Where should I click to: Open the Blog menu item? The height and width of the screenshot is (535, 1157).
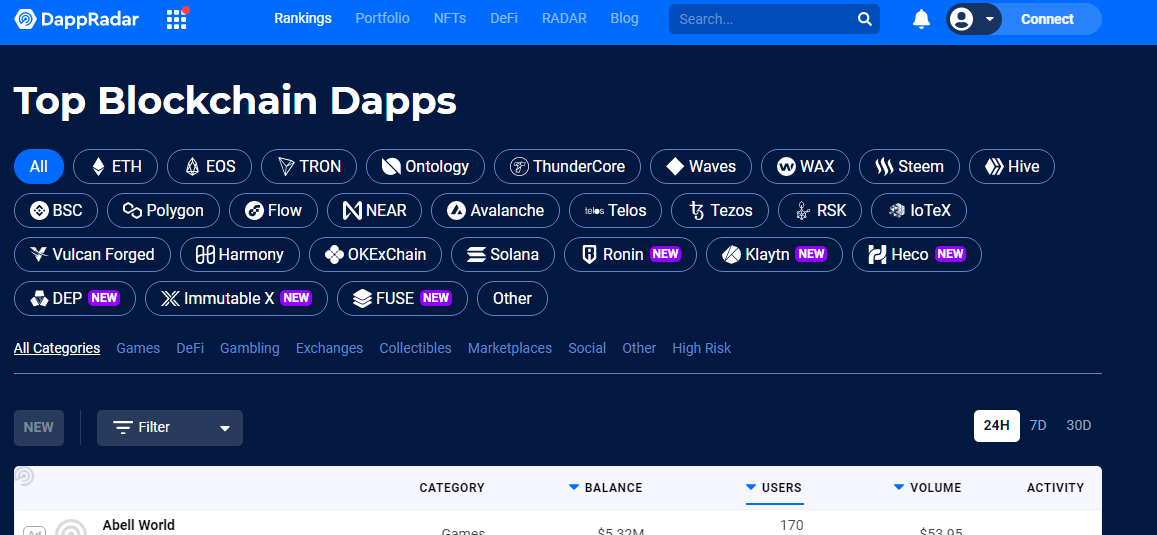pyautogui.click(x=624, y=18)
